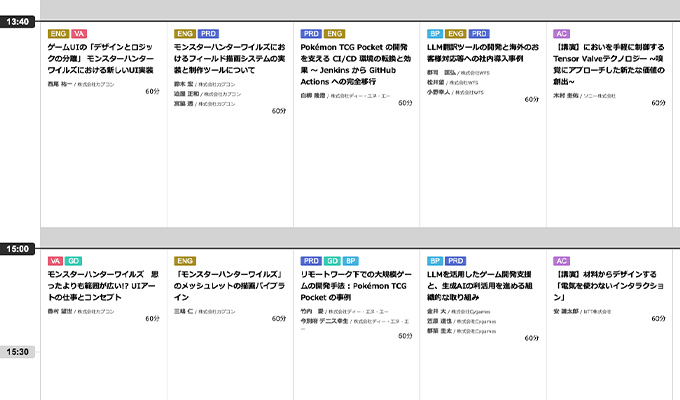Click BP tag on LLM翻訳ツール session
Image resolution: width=680 pixels, height=400 pixels.
(x=435, y=34)
